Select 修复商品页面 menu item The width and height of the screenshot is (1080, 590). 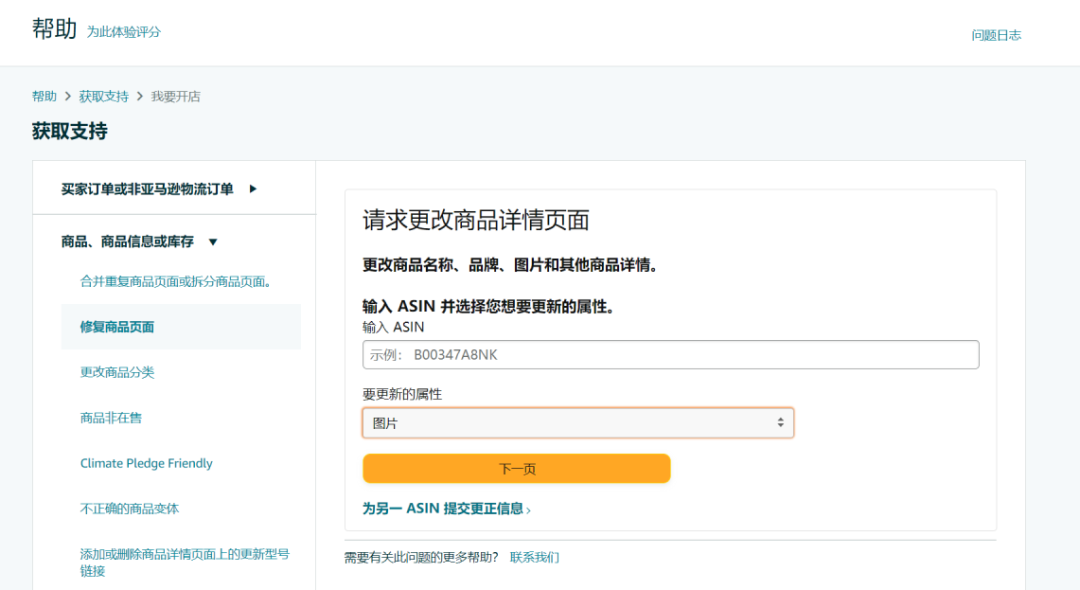[181, 327]
